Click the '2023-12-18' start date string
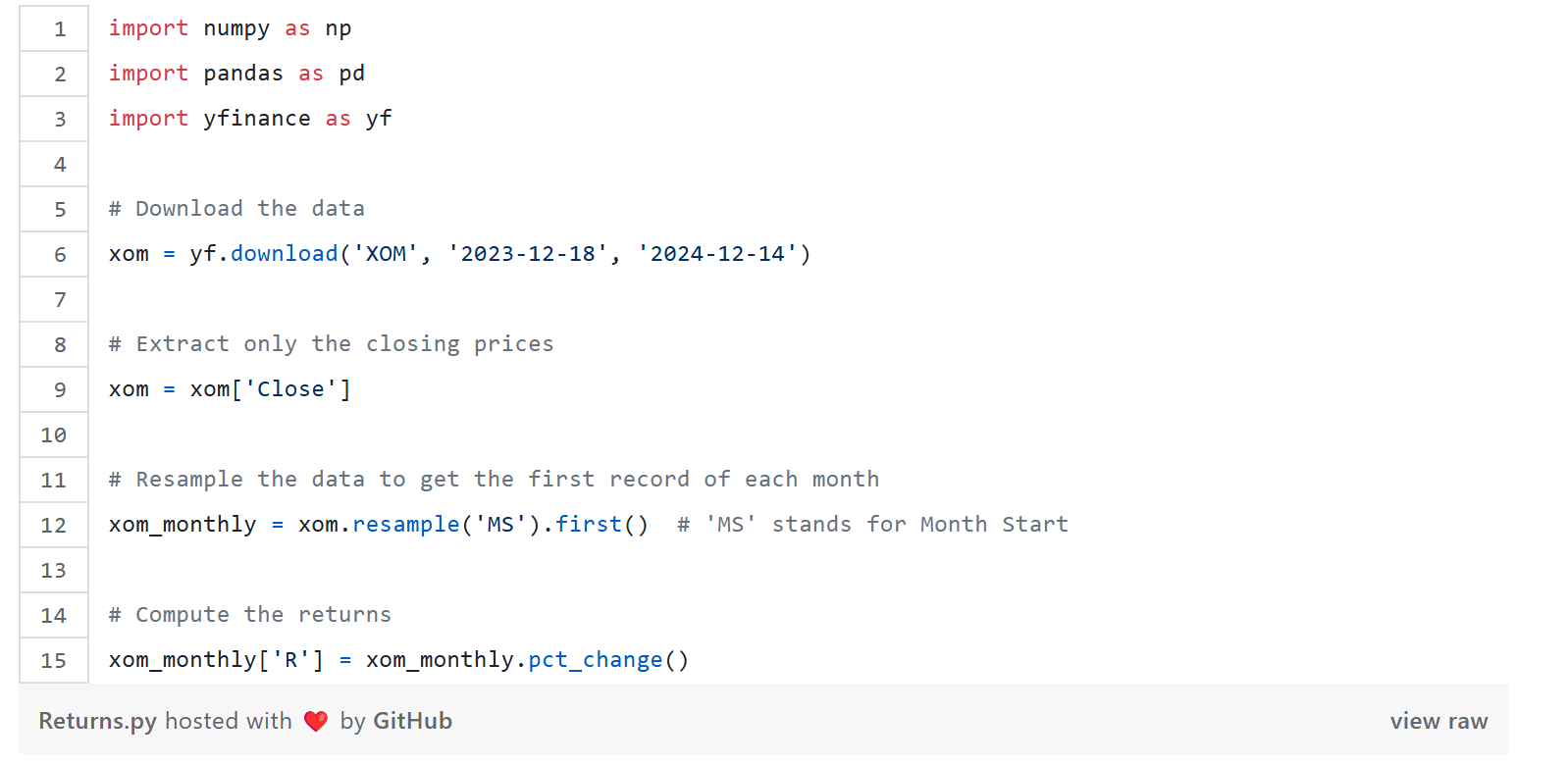The height and width of the screenshot is (766, 1568). point(528,254)
